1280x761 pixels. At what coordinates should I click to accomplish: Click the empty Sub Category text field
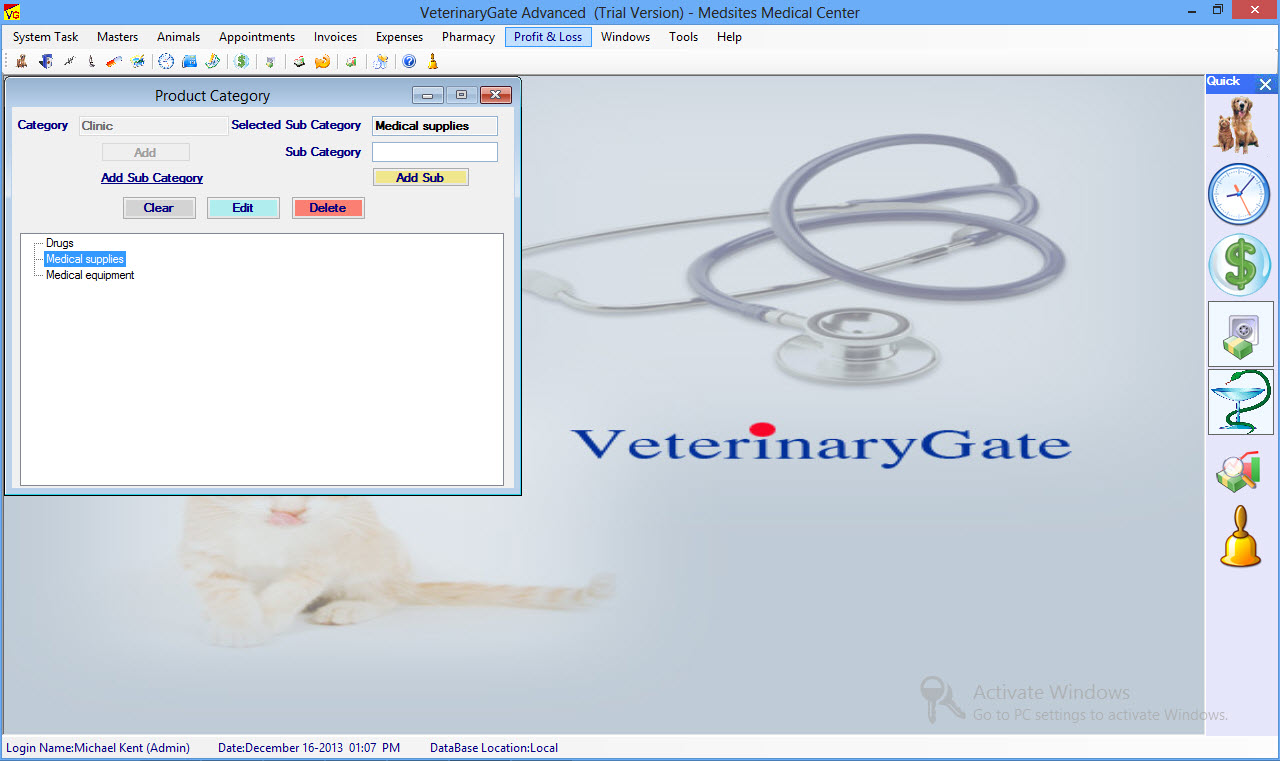click(434, 152)
